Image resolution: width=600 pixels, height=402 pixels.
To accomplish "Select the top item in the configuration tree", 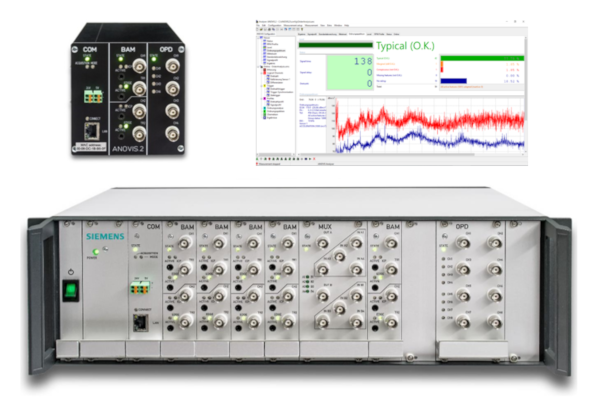I will 270,40.
